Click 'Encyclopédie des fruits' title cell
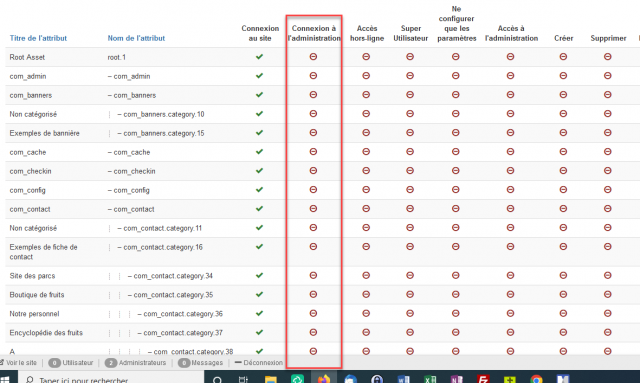The image size is (640, 383). click(46, 333)
